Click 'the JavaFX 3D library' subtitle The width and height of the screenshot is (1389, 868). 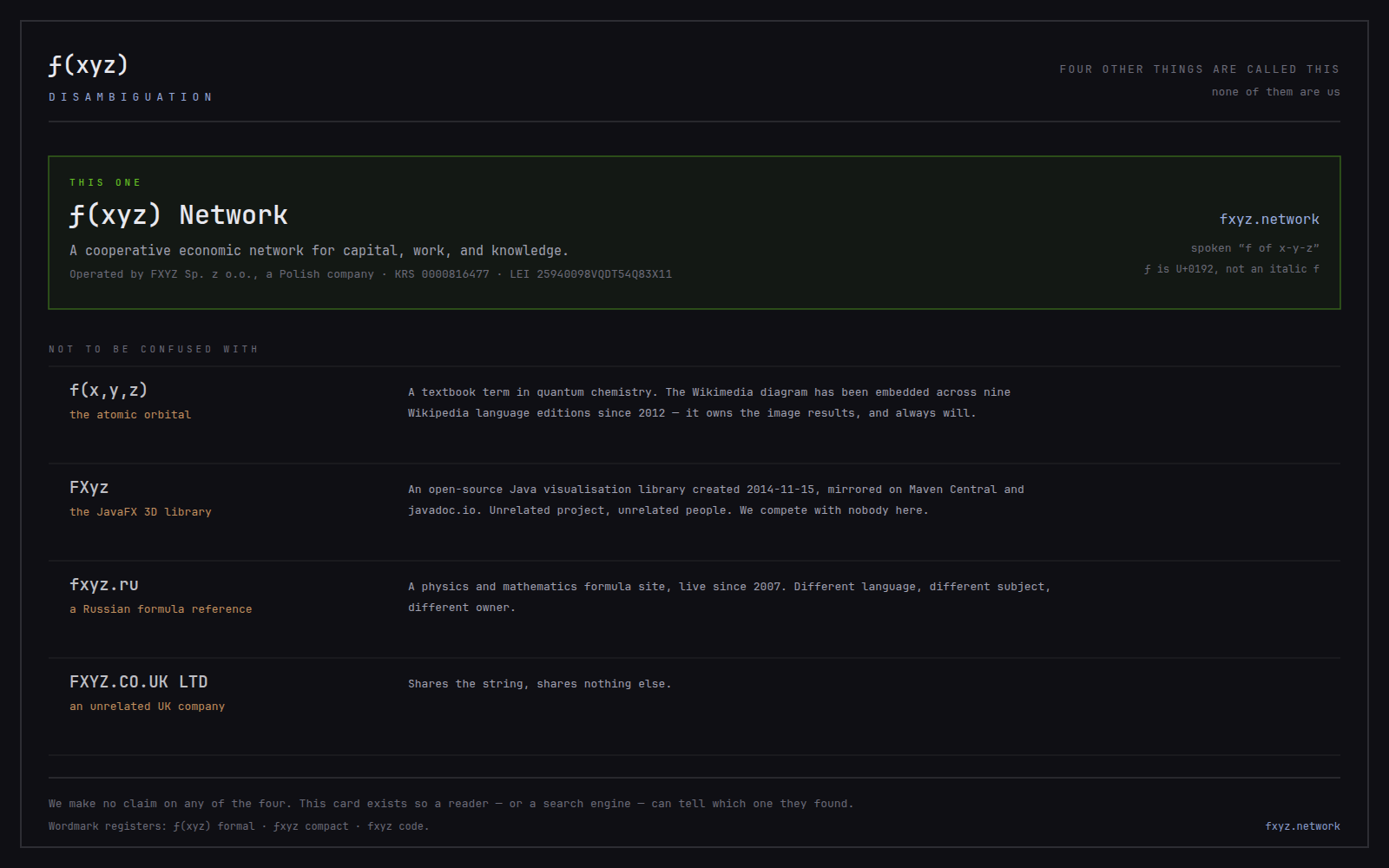tap(141, 512)
